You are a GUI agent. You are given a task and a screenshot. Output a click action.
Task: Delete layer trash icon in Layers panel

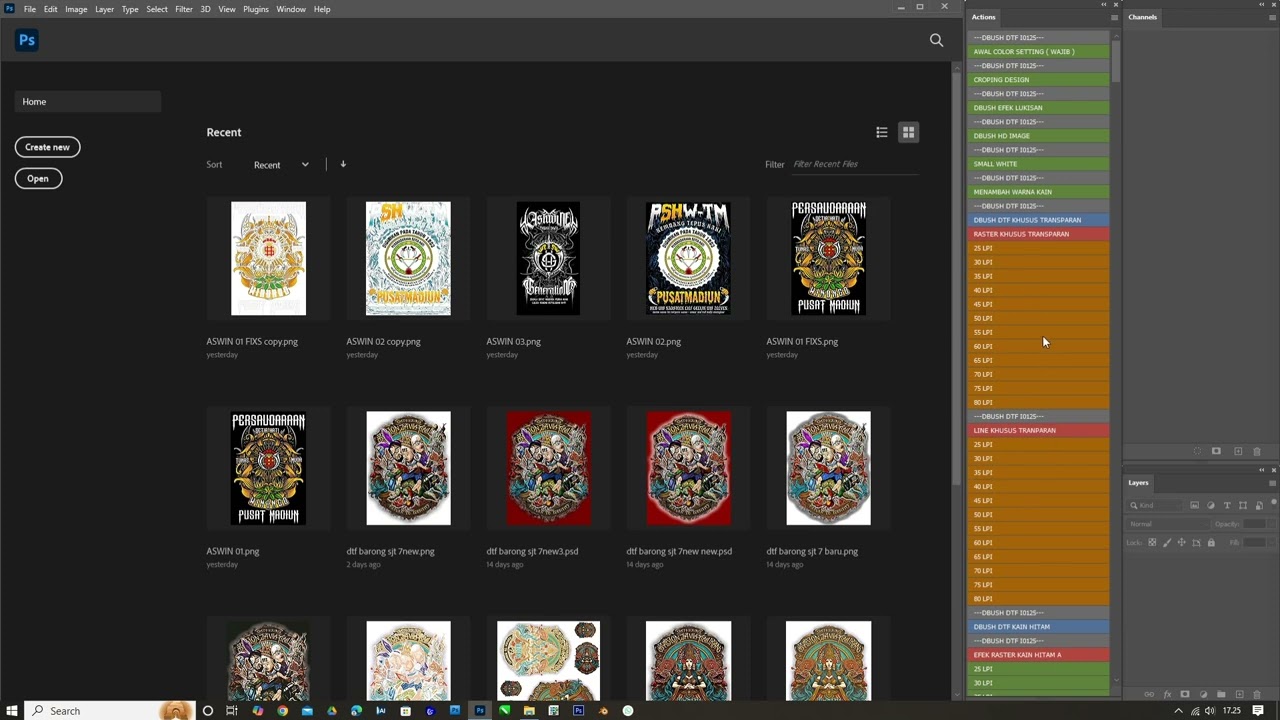click(1257, 694)
